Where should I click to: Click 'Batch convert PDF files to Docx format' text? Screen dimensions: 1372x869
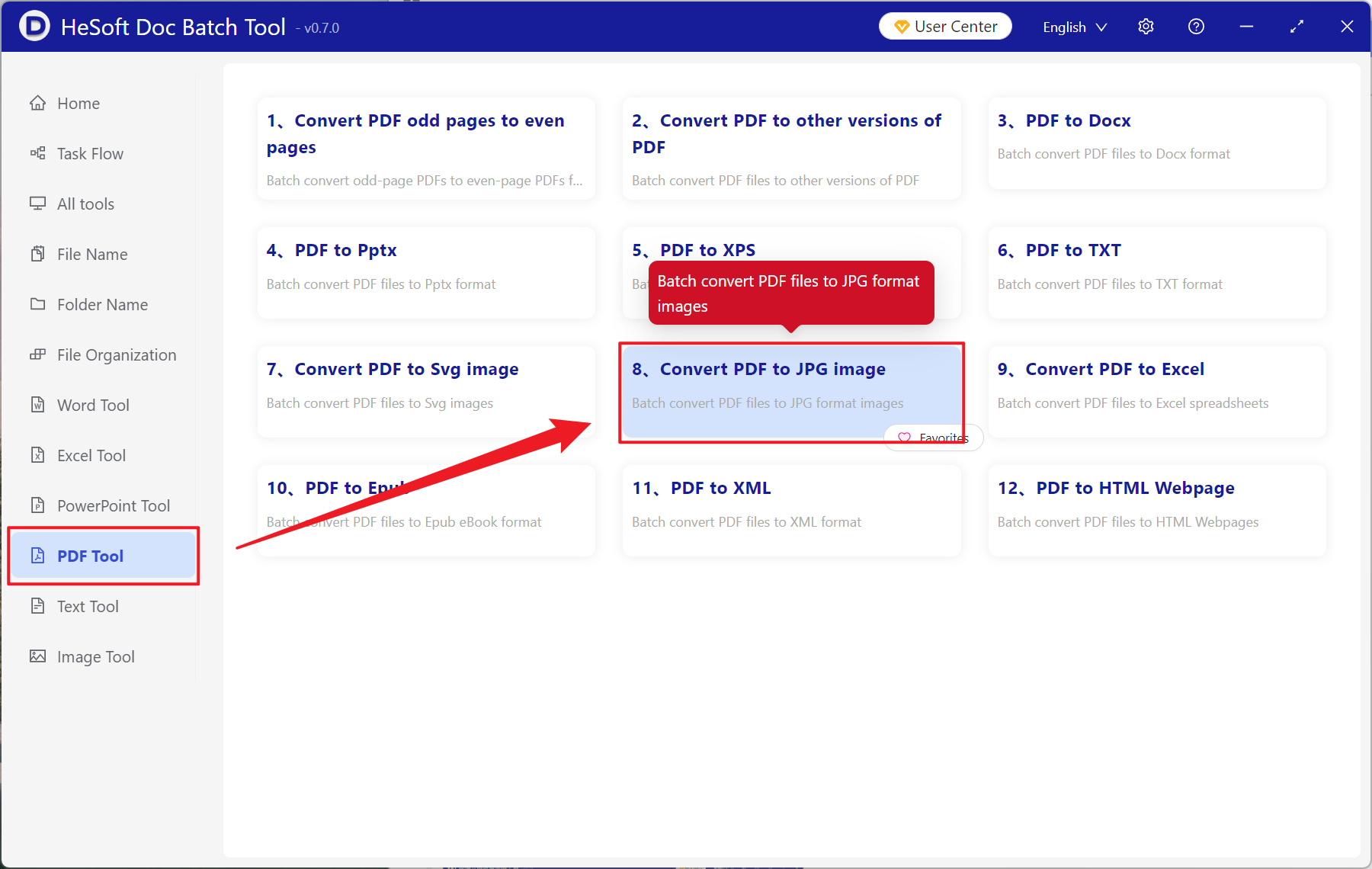[1114, 154]
